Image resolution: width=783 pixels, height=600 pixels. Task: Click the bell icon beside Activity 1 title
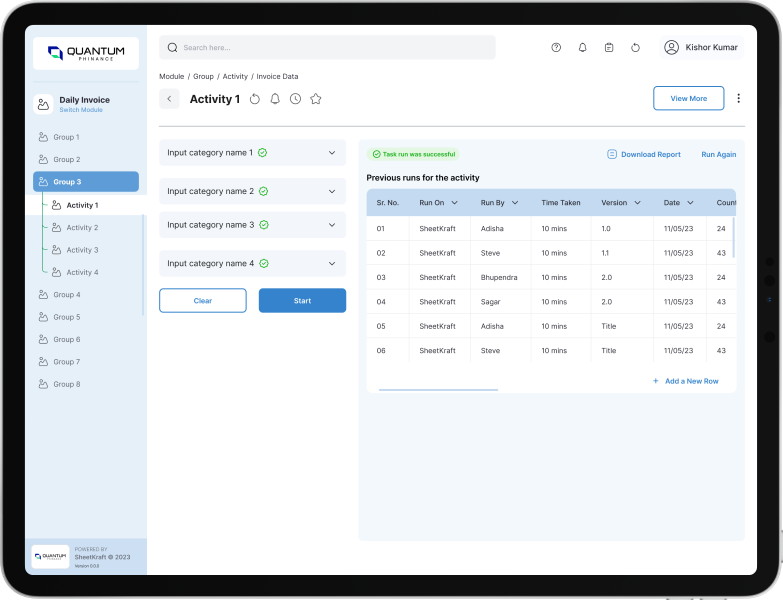275,99
